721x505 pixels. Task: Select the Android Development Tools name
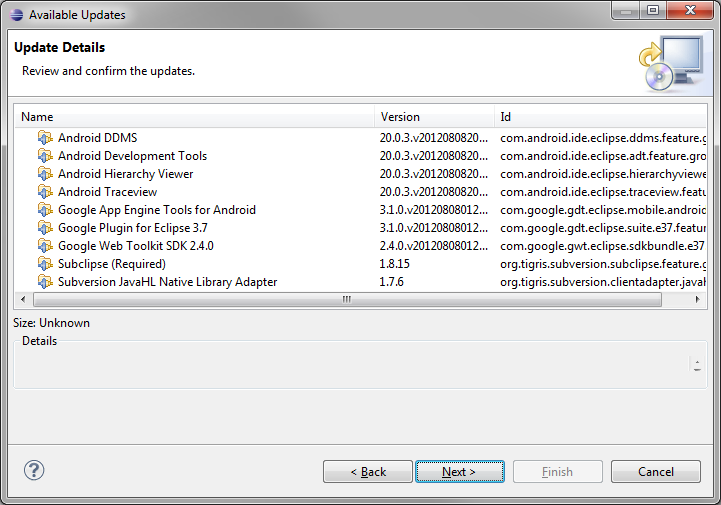point(132,155)
